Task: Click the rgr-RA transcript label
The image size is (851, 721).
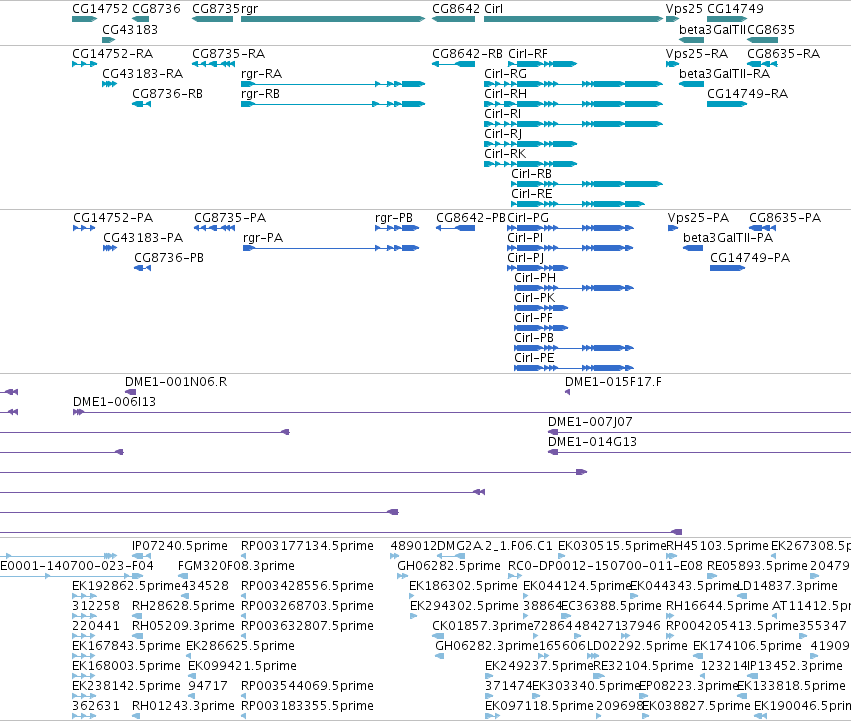Action: (x=262, y=74)
